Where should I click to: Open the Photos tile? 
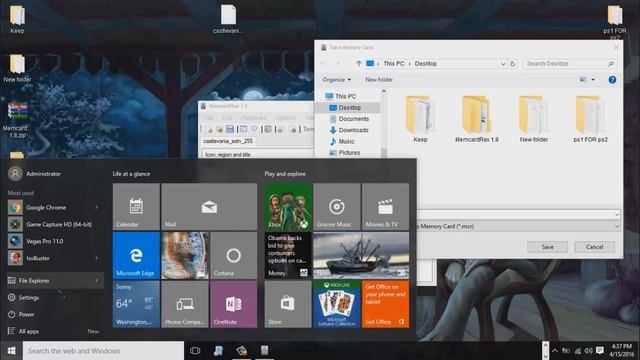[185, 256]
